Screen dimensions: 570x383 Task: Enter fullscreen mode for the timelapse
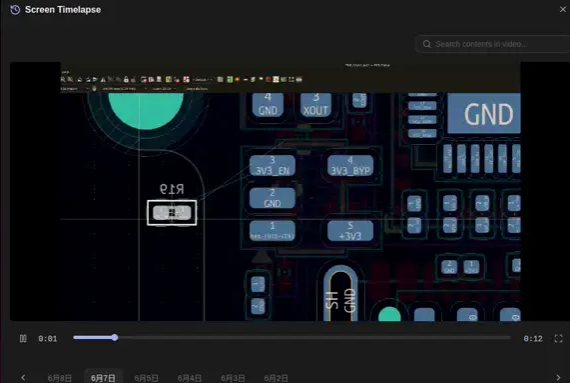pos(558,339)
